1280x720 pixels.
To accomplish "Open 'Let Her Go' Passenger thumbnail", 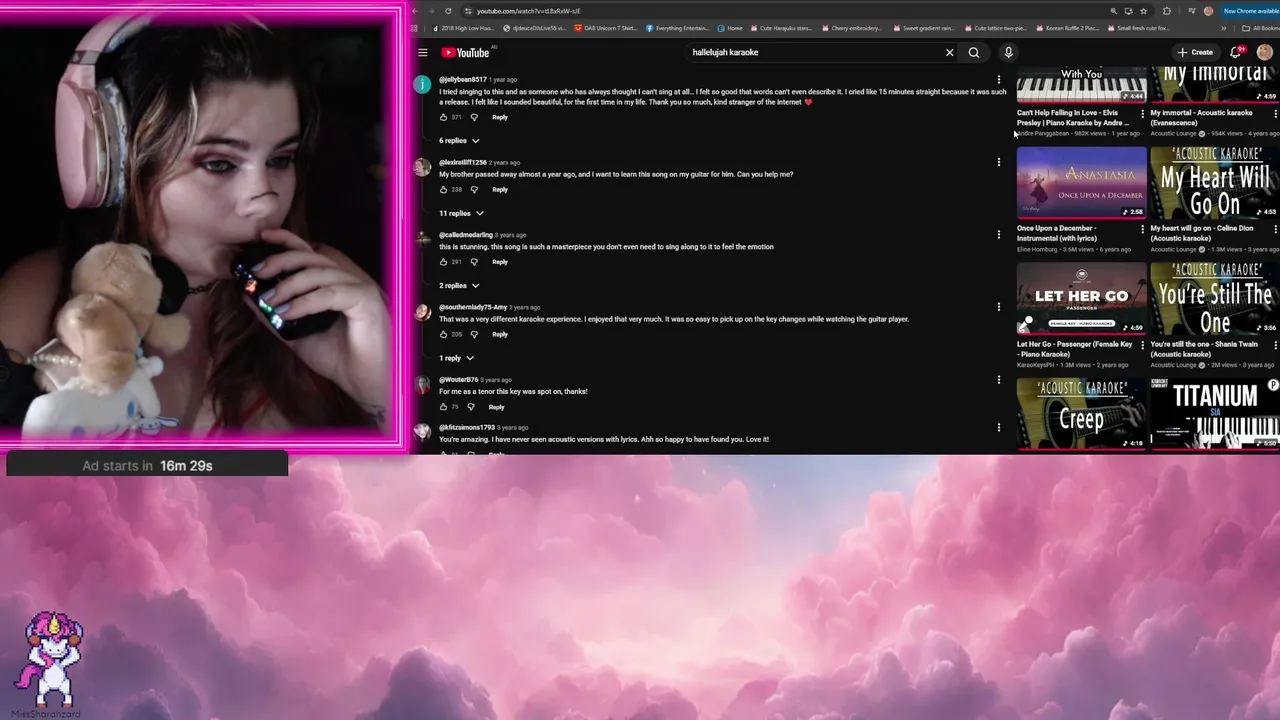I will tap(1082, 298).
